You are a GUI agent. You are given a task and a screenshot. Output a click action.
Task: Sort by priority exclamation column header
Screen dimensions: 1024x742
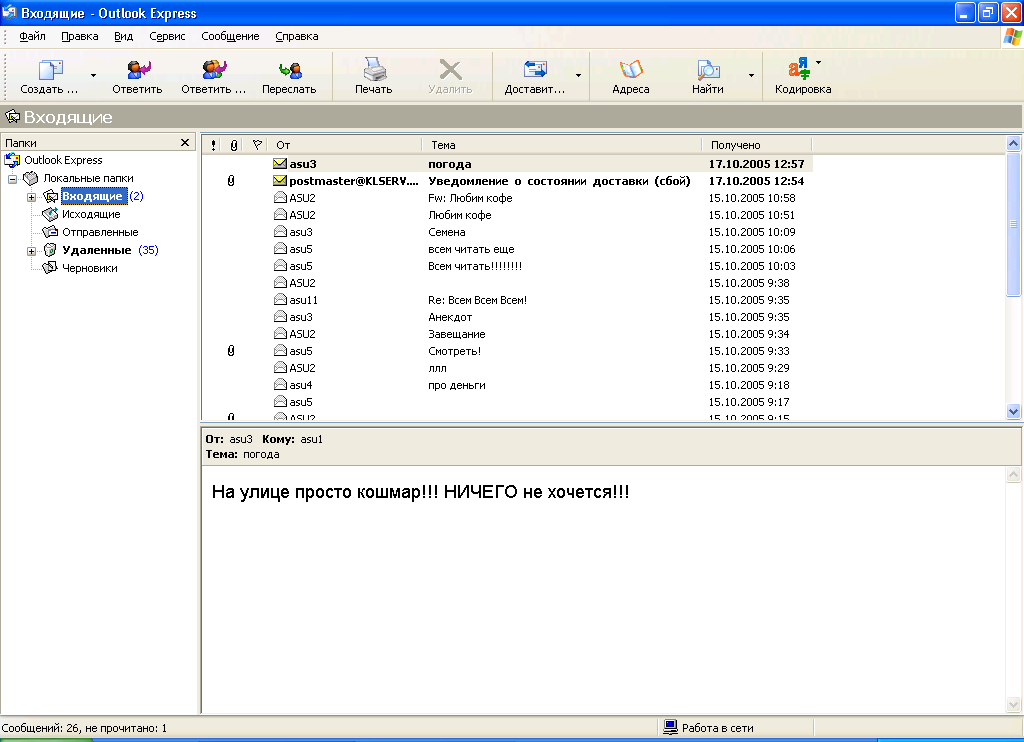pyautogui.click(x=213, y=145)
